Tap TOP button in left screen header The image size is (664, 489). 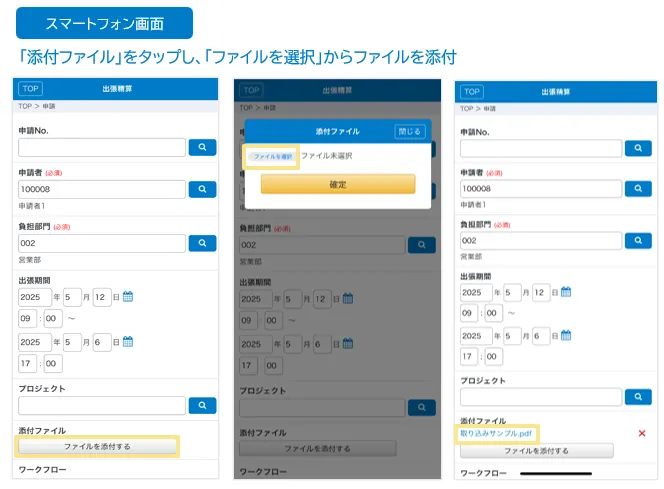(x=30, y=89)
